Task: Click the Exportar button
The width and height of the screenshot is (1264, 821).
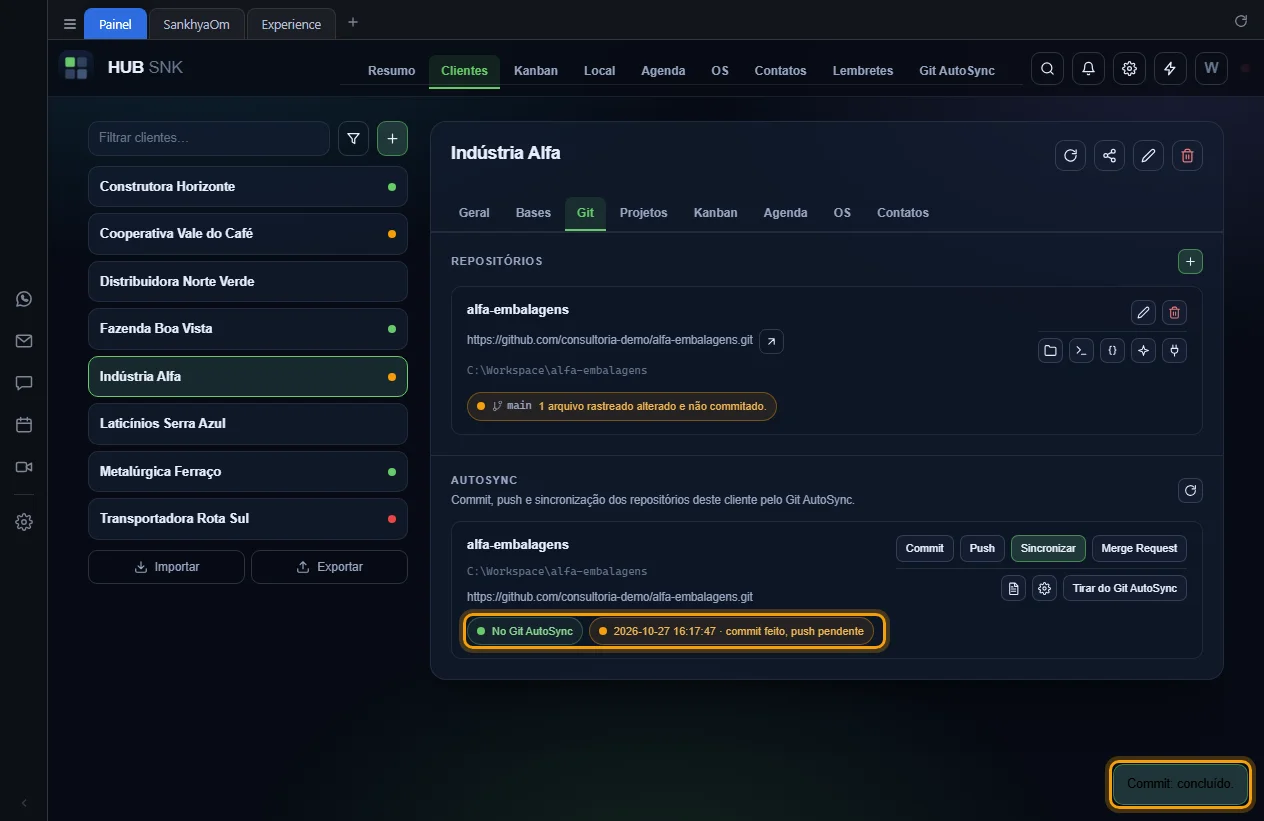Action: (x=329, y=567)
